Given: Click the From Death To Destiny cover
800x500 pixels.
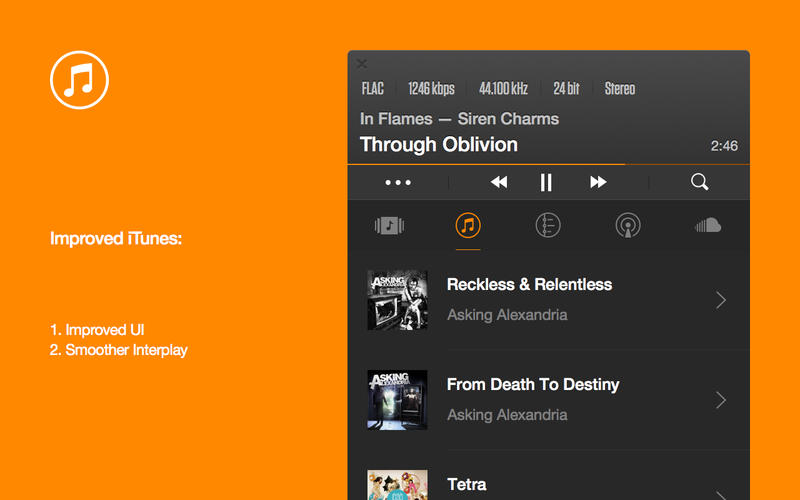Looking at the screenshot, I should pyautogui.click(x=397, y=400).
